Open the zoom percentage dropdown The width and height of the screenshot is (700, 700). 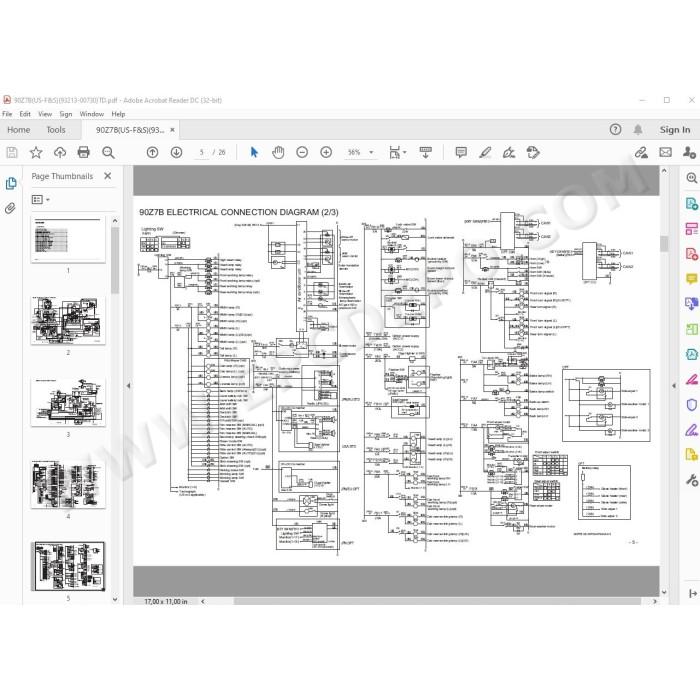coord(371,152)
